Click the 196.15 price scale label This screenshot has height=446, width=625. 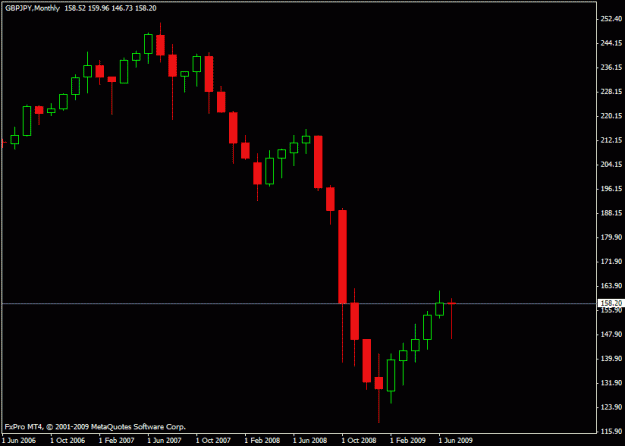pos(611,189)
